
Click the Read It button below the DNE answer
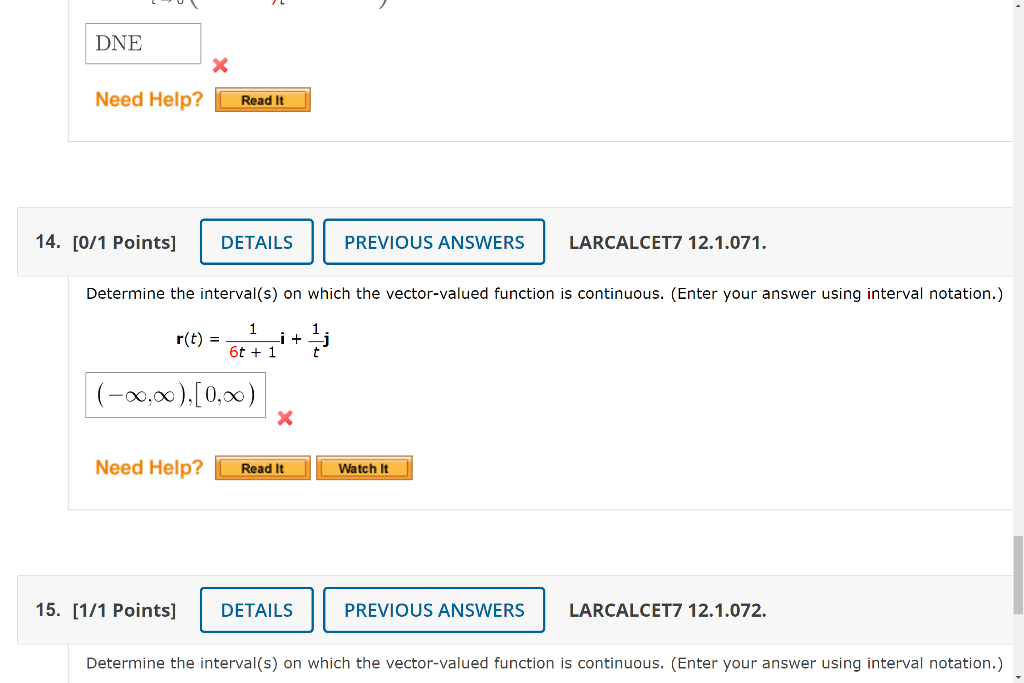point(262,99)
